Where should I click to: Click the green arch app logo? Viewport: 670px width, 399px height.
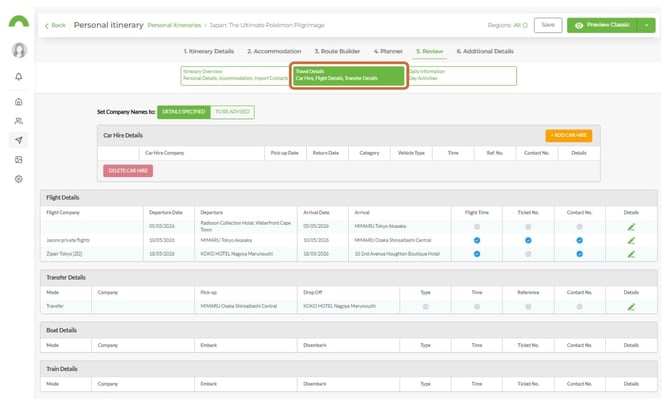click(x=19, y=21)
